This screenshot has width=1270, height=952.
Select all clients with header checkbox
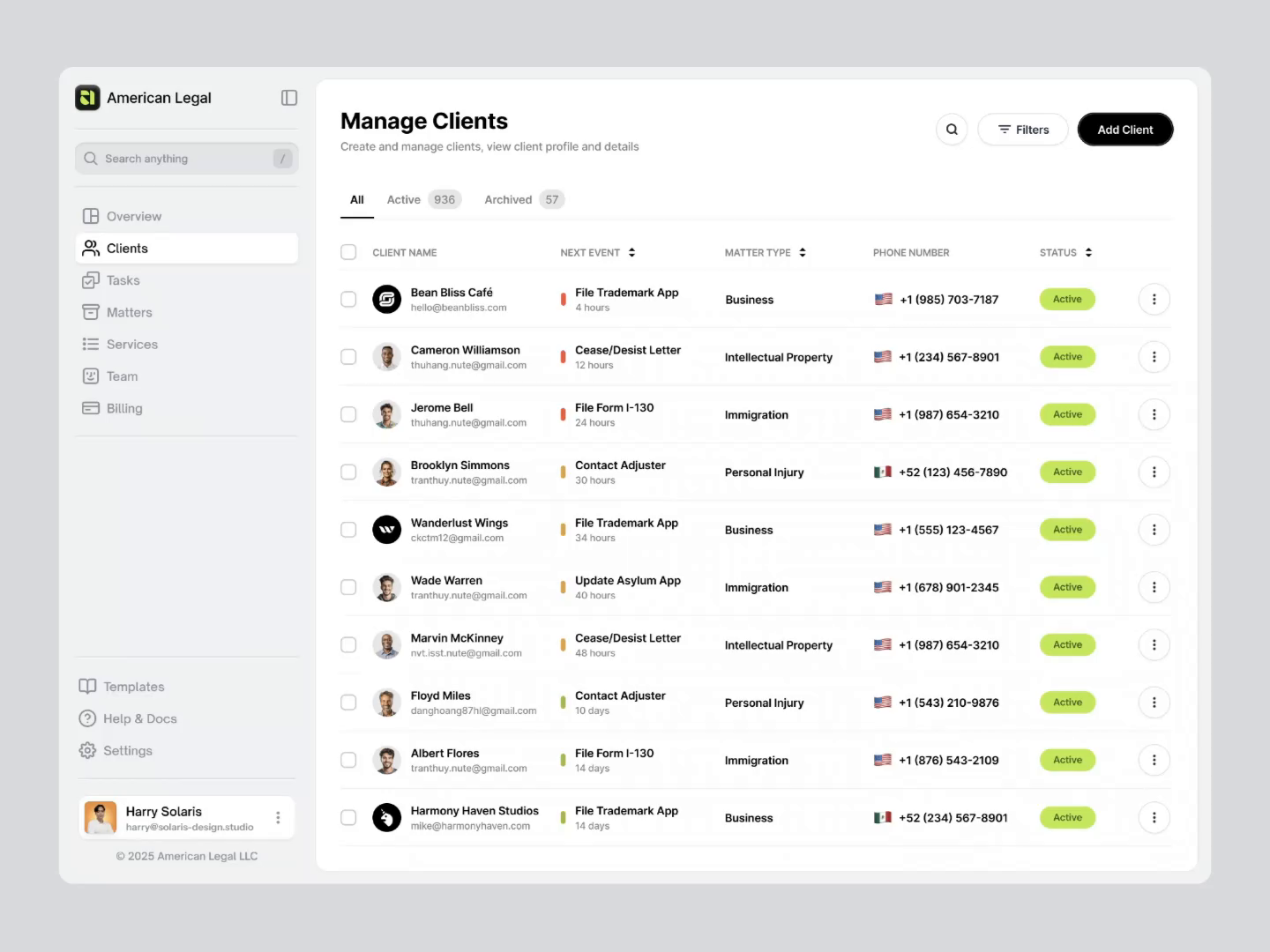click(348, 252)
